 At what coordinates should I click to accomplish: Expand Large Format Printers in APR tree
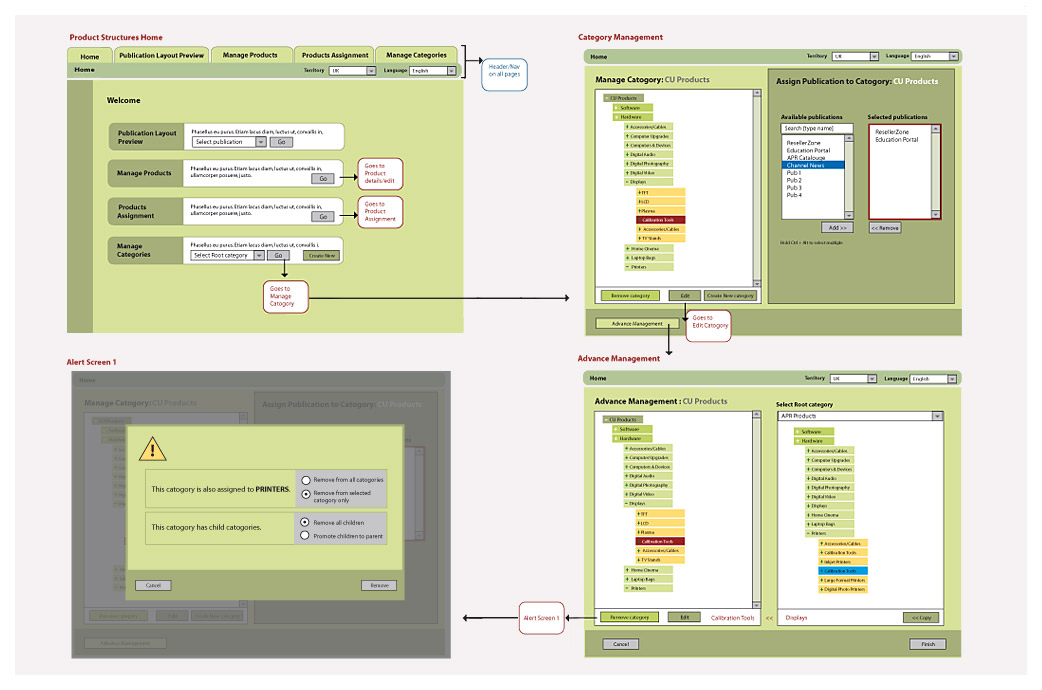pos(821,580)
